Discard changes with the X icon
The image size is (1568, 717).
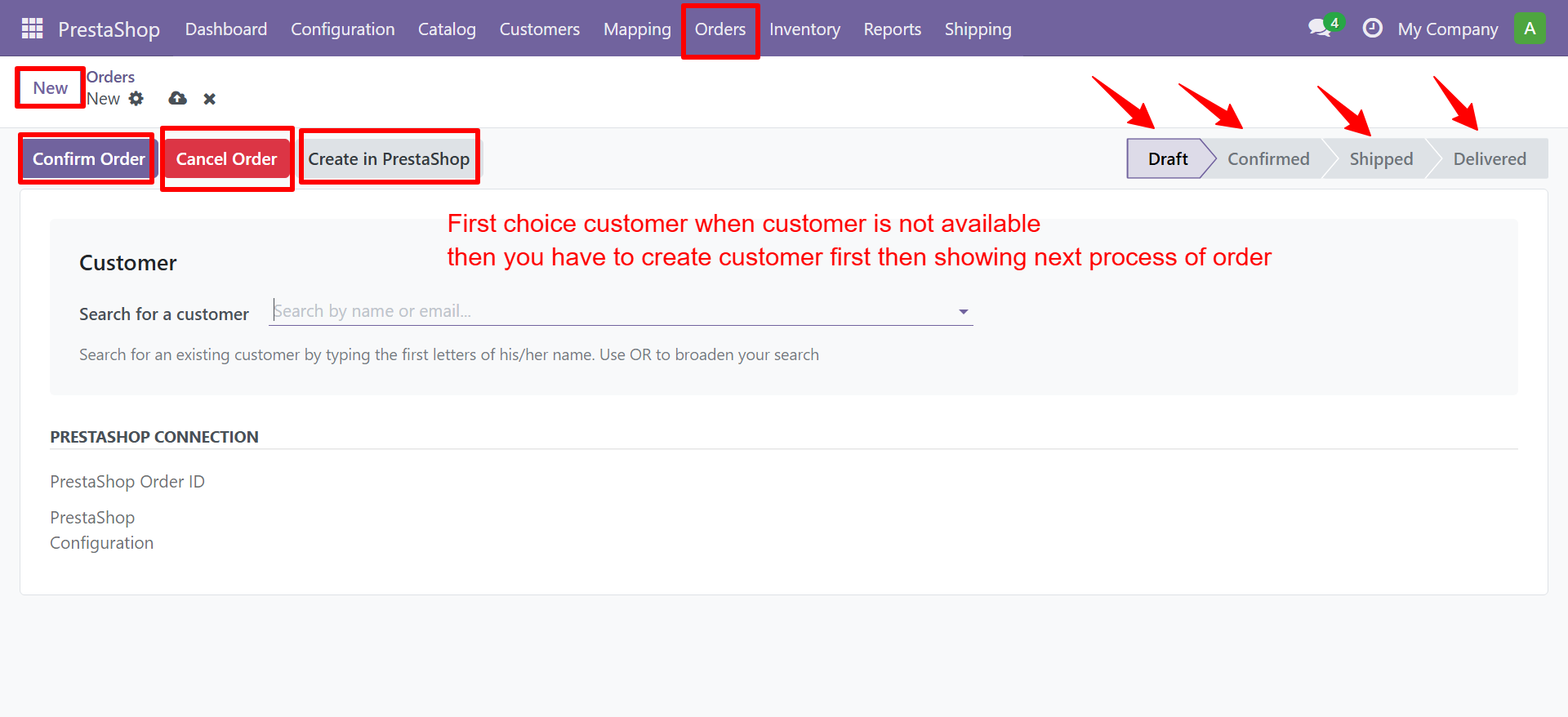click(x=210, y=99)
